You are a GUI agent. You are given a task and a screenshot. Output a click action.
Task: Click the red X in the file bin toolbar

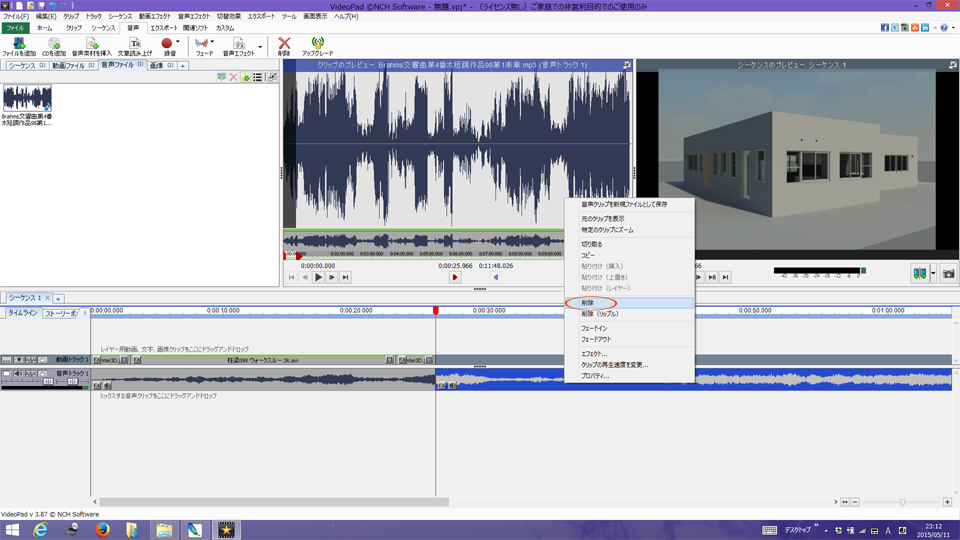(233, 77)
